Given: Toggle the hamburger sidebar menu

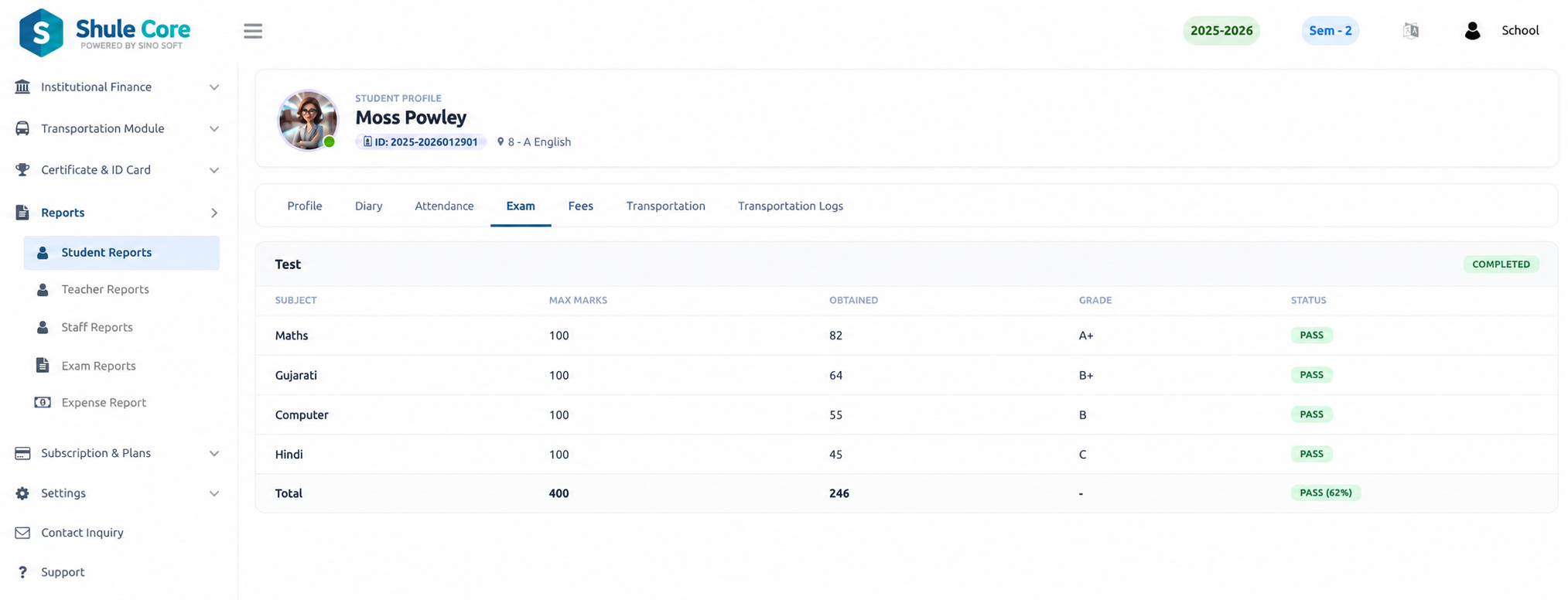Looking at the screenshot, I should click(253, 31).
